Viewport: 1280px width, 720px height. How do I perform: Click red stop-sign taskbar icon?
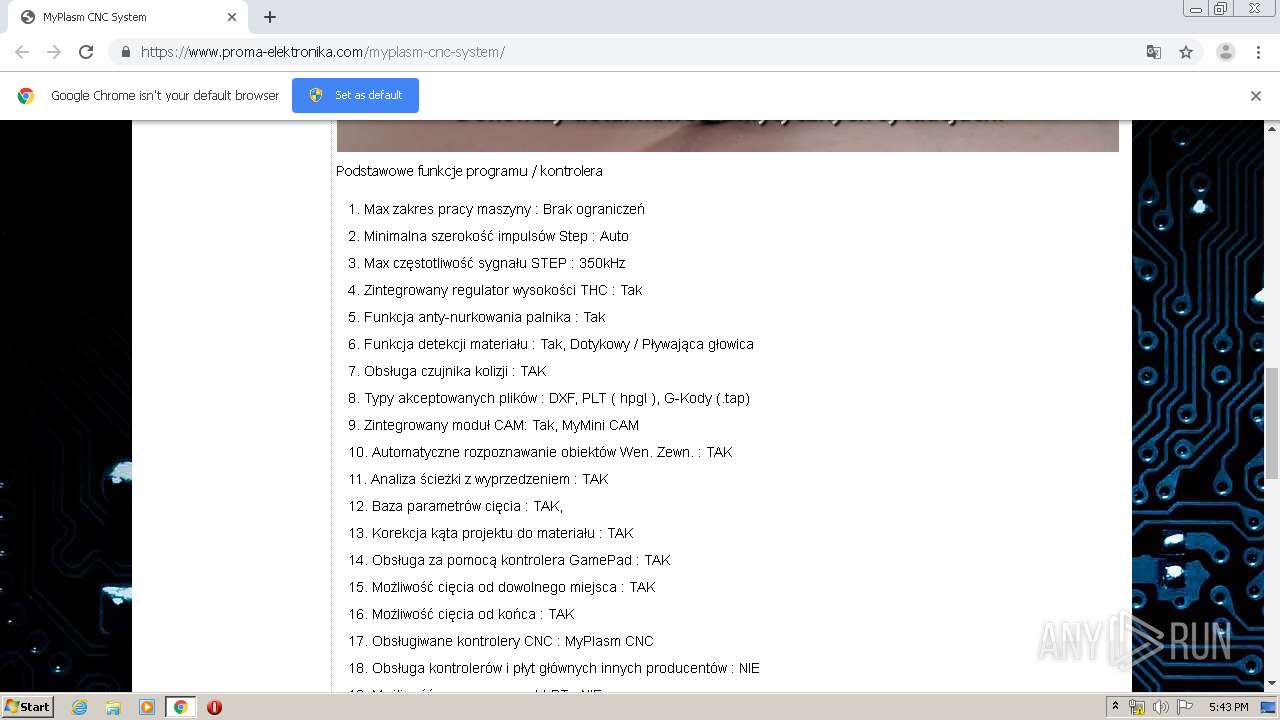tap(214, 707)
